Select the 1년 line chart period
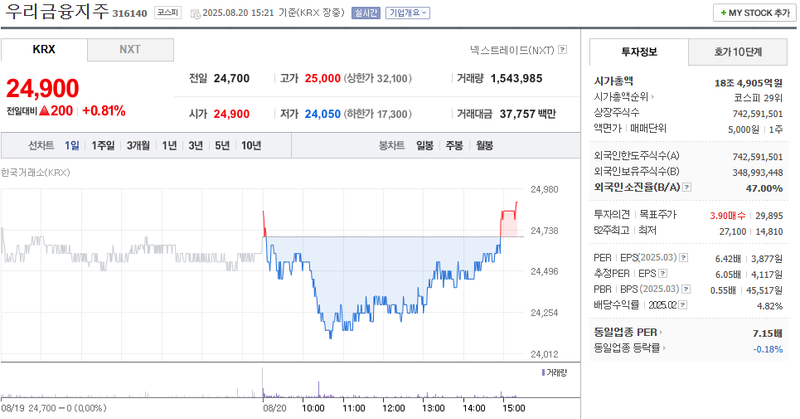Image resolution: width=800 pixels, height=419 pixels. point(169,145)
